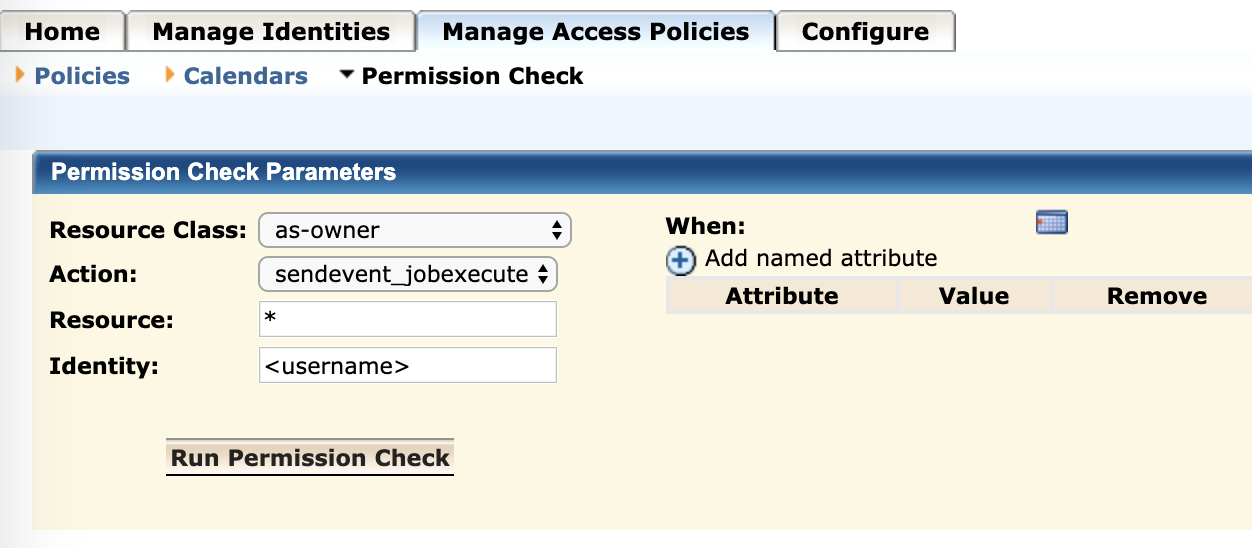The image size is (1252, 548).
Task: Focus the Identity username field
Action: (408, 365)
